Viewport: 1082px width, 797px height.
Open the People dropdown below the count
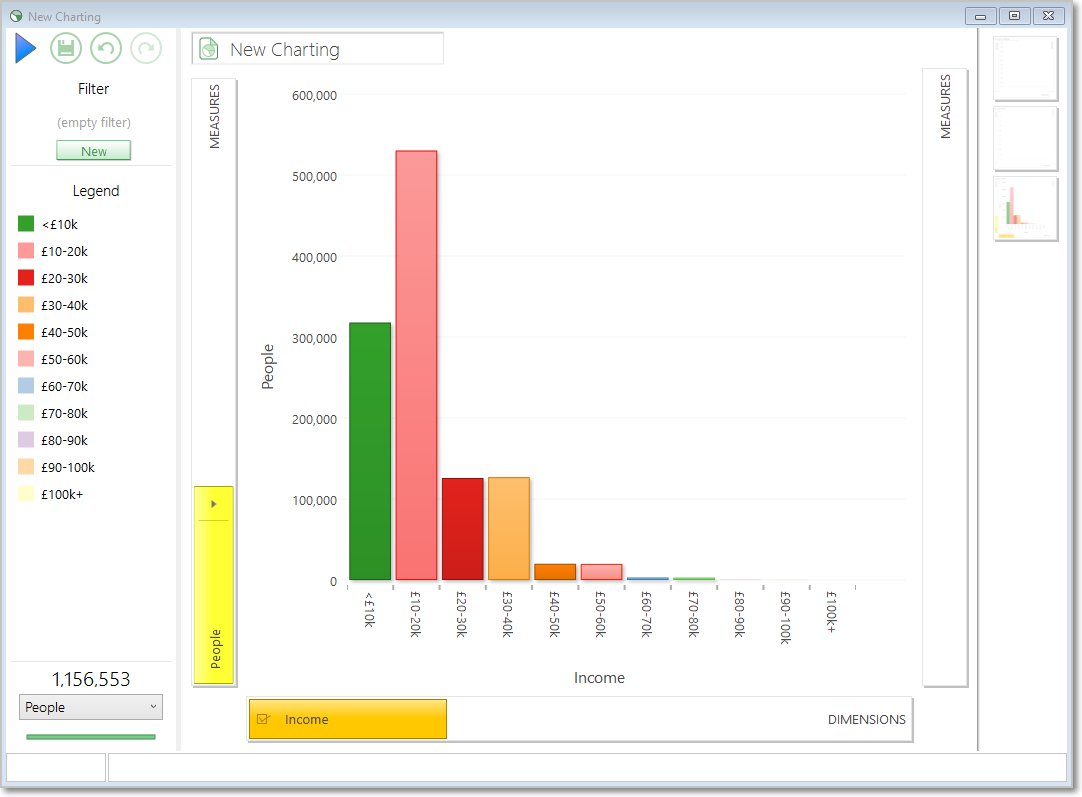click(x=90, y=707)
